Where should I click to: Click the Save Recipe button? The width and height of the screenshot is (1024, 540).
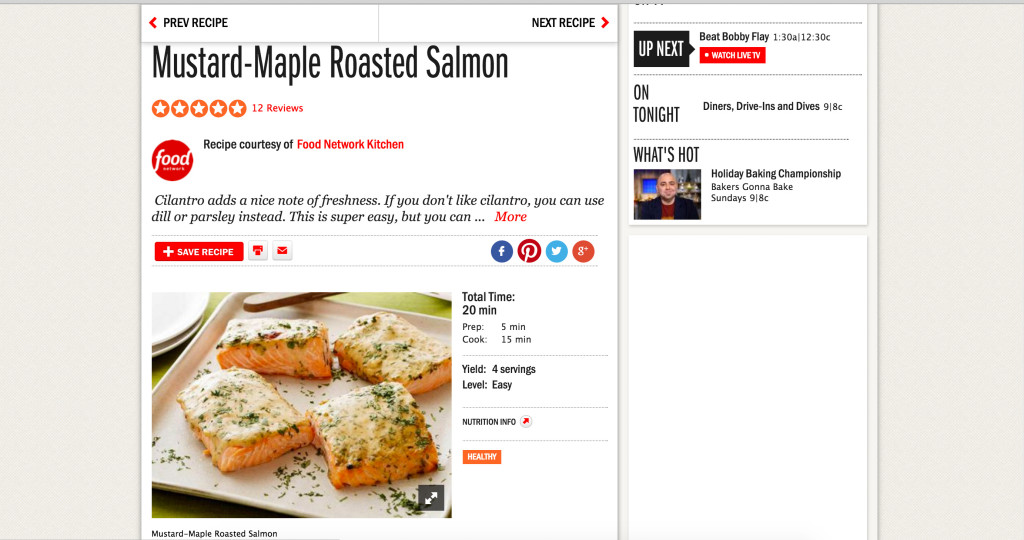point(199,251)
